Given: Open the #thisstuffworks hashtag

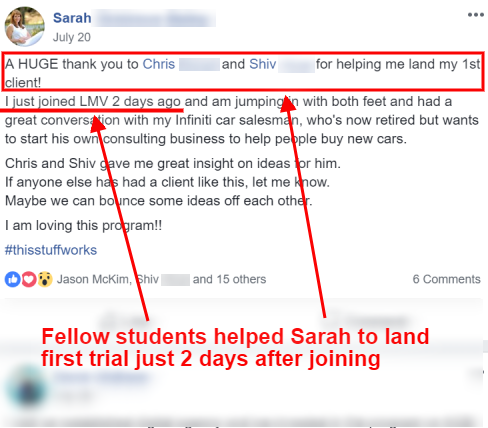Looking at the screenshot, I should click(x=51, y=250).
